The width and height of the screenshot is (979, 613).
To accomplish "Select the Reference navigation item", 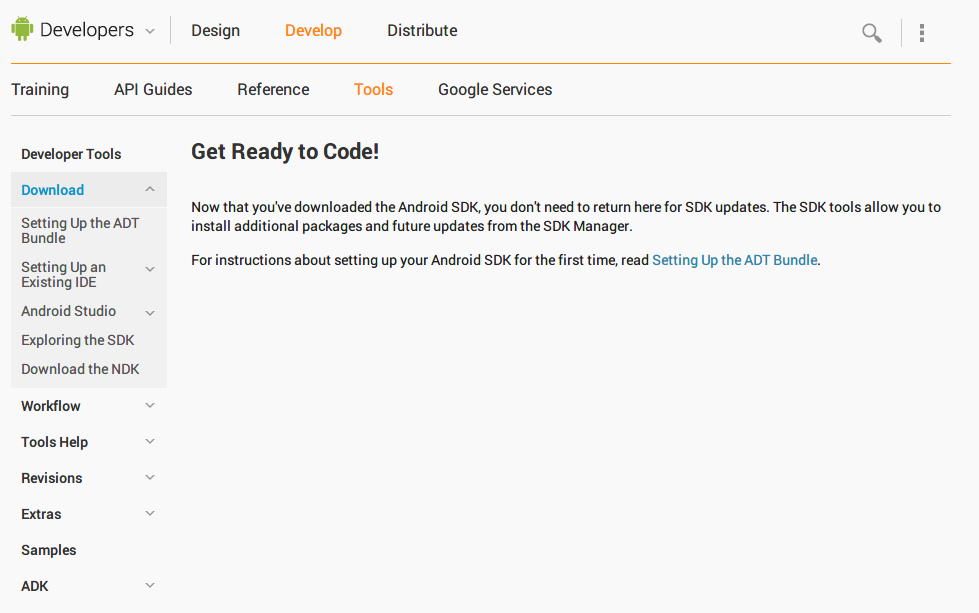I will click(x=273, y=90).
